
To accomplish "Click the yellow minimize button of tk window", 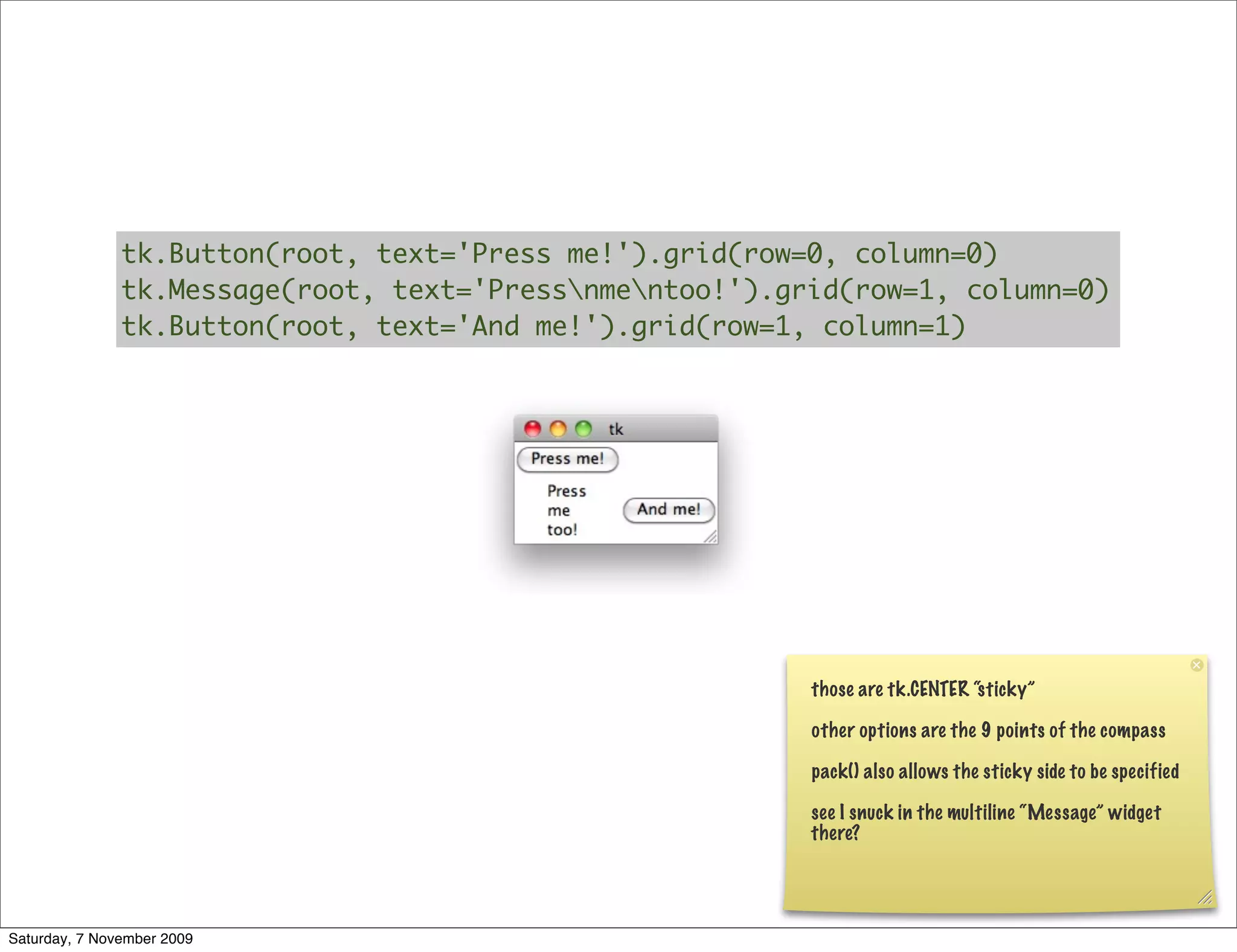I will (x=558, y=429).
